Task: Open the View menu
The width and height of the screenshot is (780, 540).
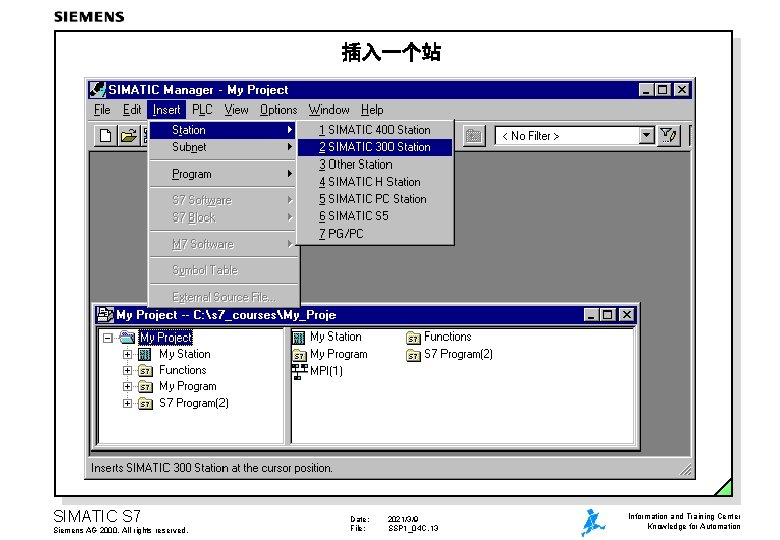Action: pyautogui.click(x=236, y=109)
